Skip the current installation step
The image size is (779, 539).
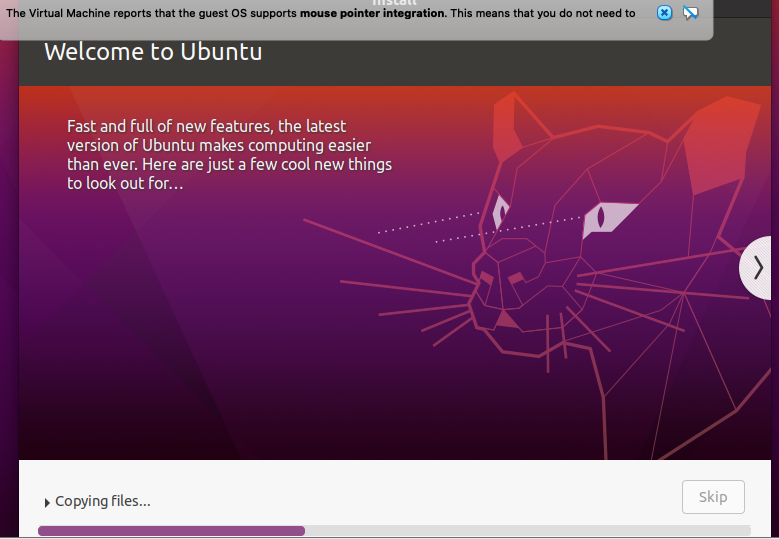713,497
